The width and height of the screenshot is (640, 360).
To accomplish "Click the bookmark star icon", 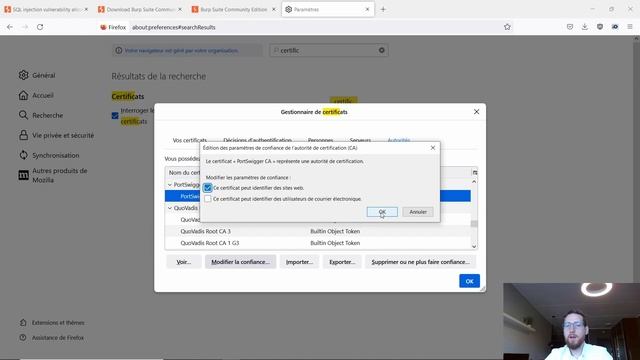I will click(x=507, y=27).
